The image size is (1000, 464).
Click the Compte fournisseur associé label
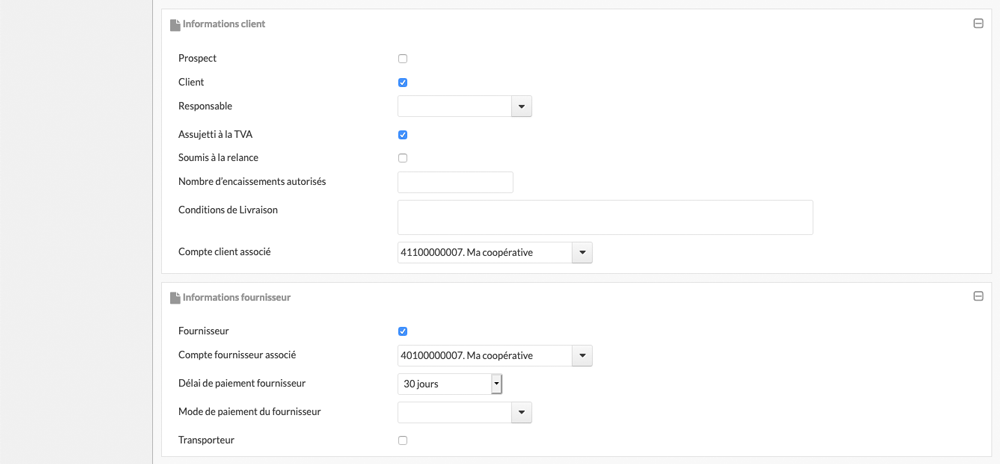(237, 354)
